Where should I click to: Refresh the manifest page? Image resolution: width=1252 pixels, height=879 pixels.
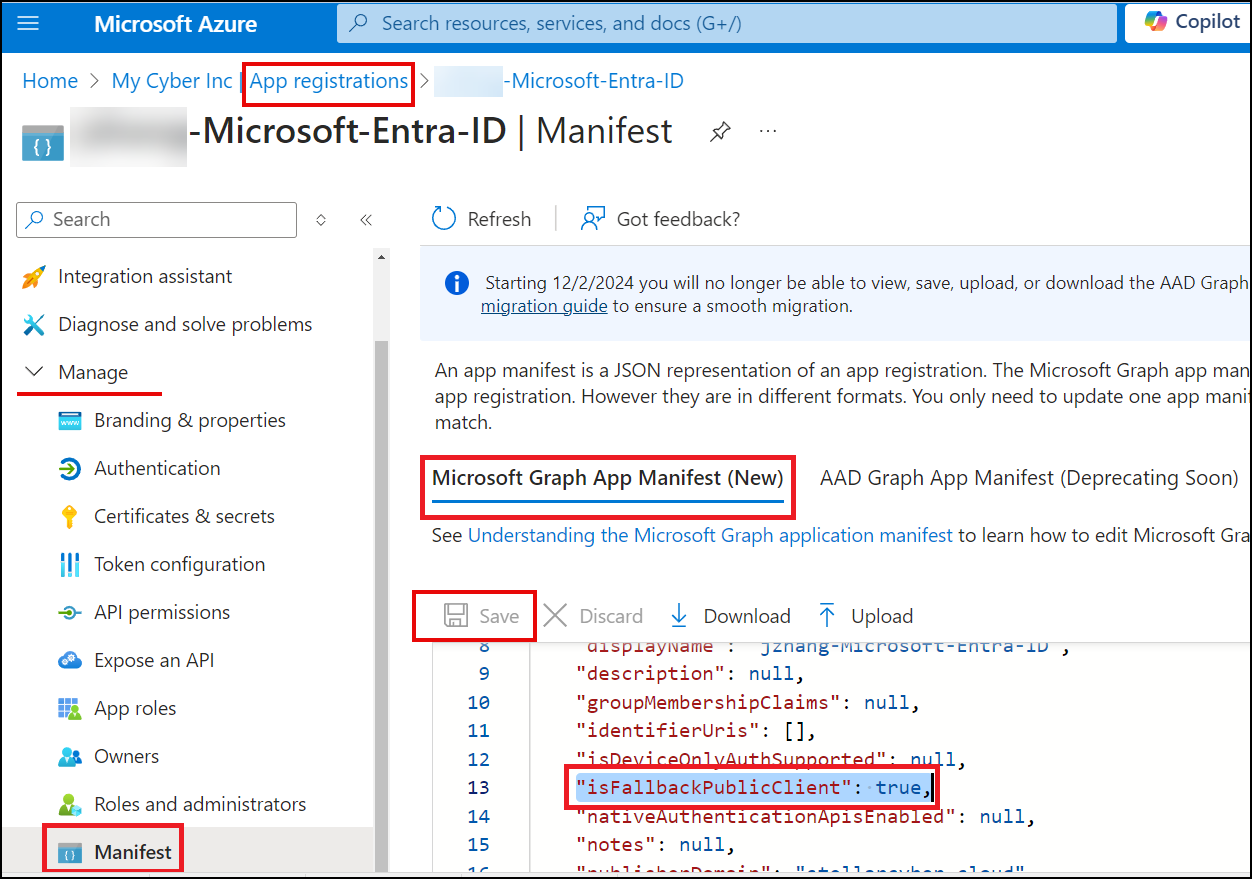click(481, 219)
